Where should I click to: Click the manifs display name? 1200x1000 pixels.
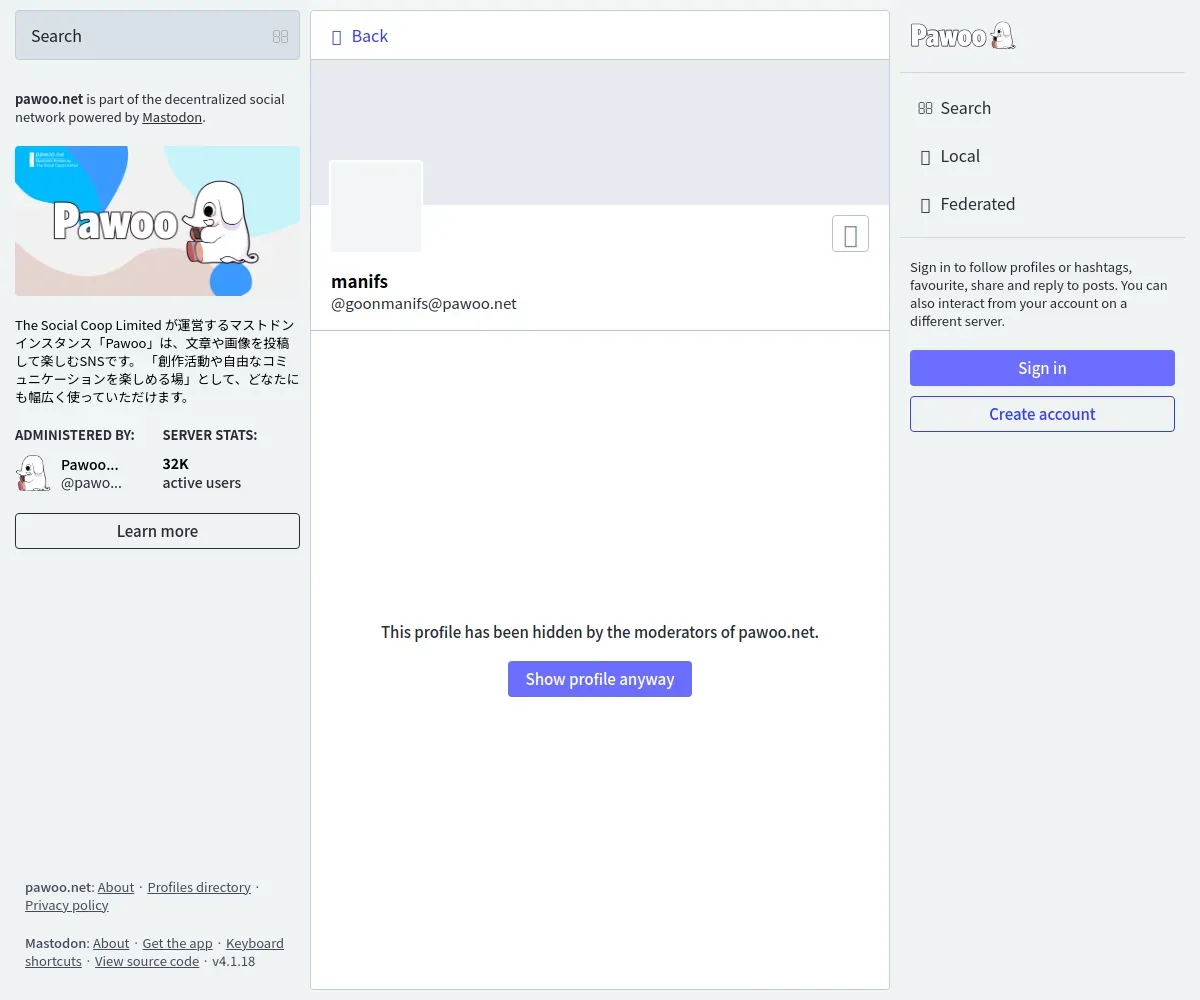click(x=359, y=281)
